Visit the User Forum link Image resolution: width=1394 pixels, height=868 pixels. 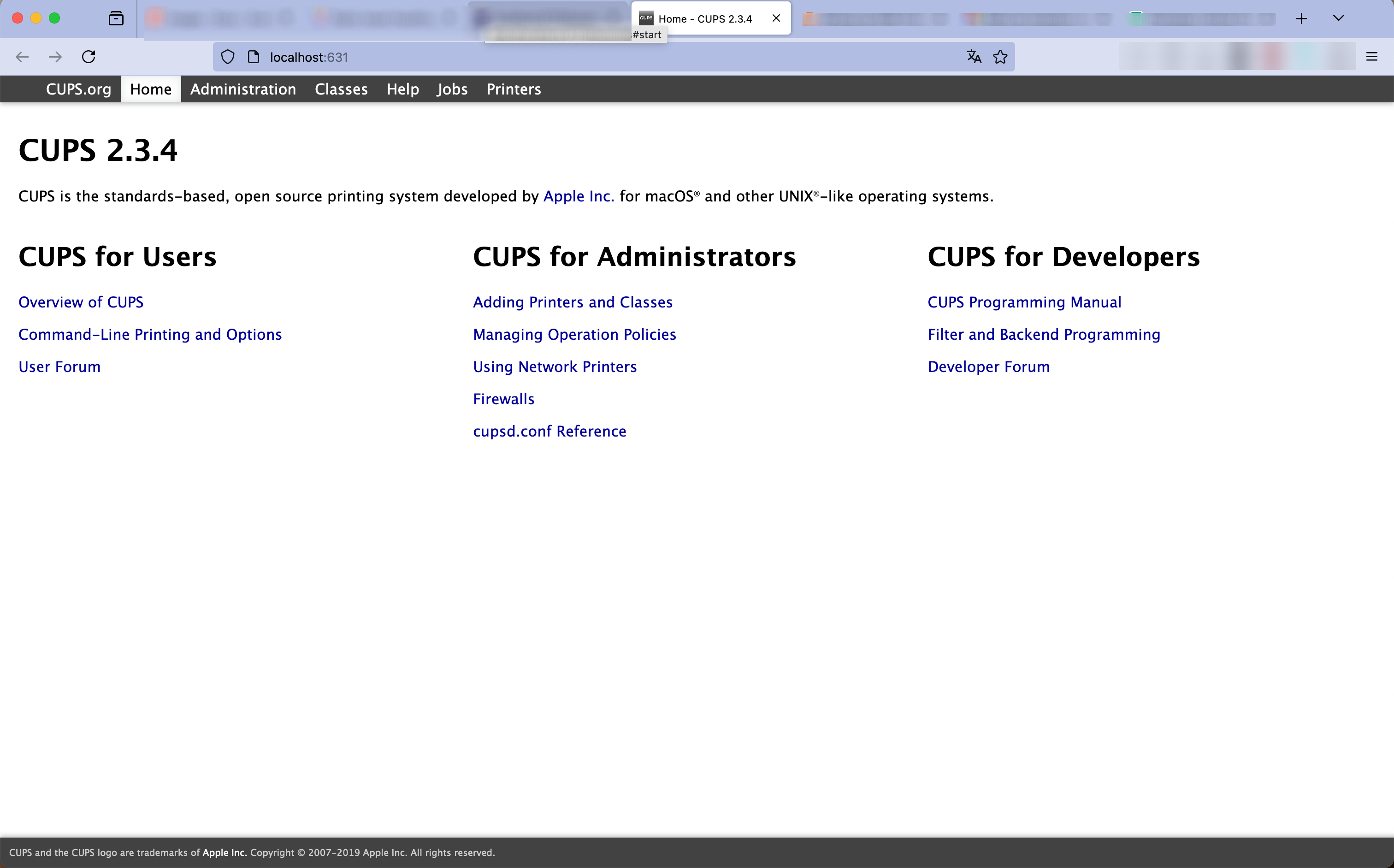pos(60,366)
